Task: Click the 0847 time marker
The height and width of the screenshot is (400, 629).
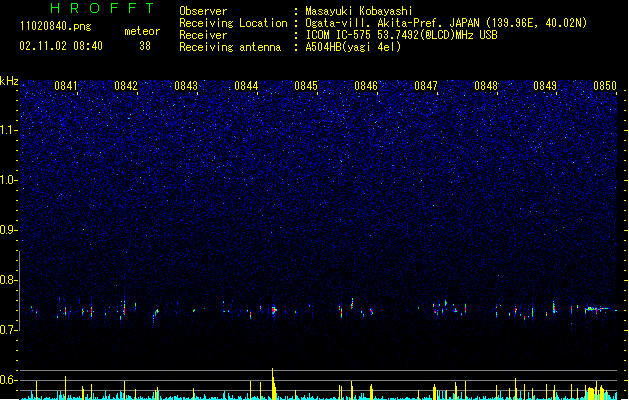Action: [x=426, y=86]
